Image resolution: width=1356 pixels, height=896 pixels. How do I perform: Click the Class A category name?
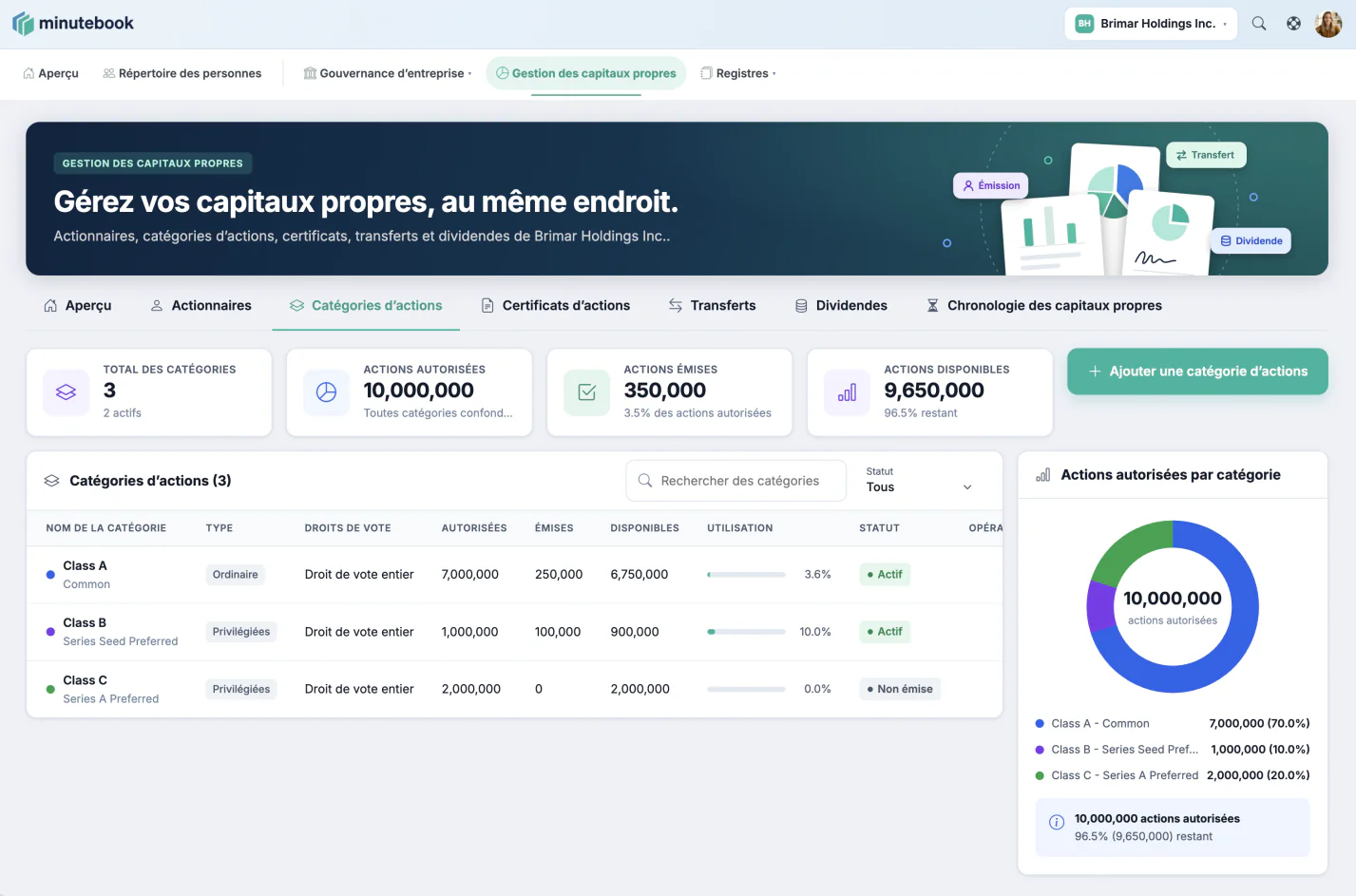click(86, 565)
